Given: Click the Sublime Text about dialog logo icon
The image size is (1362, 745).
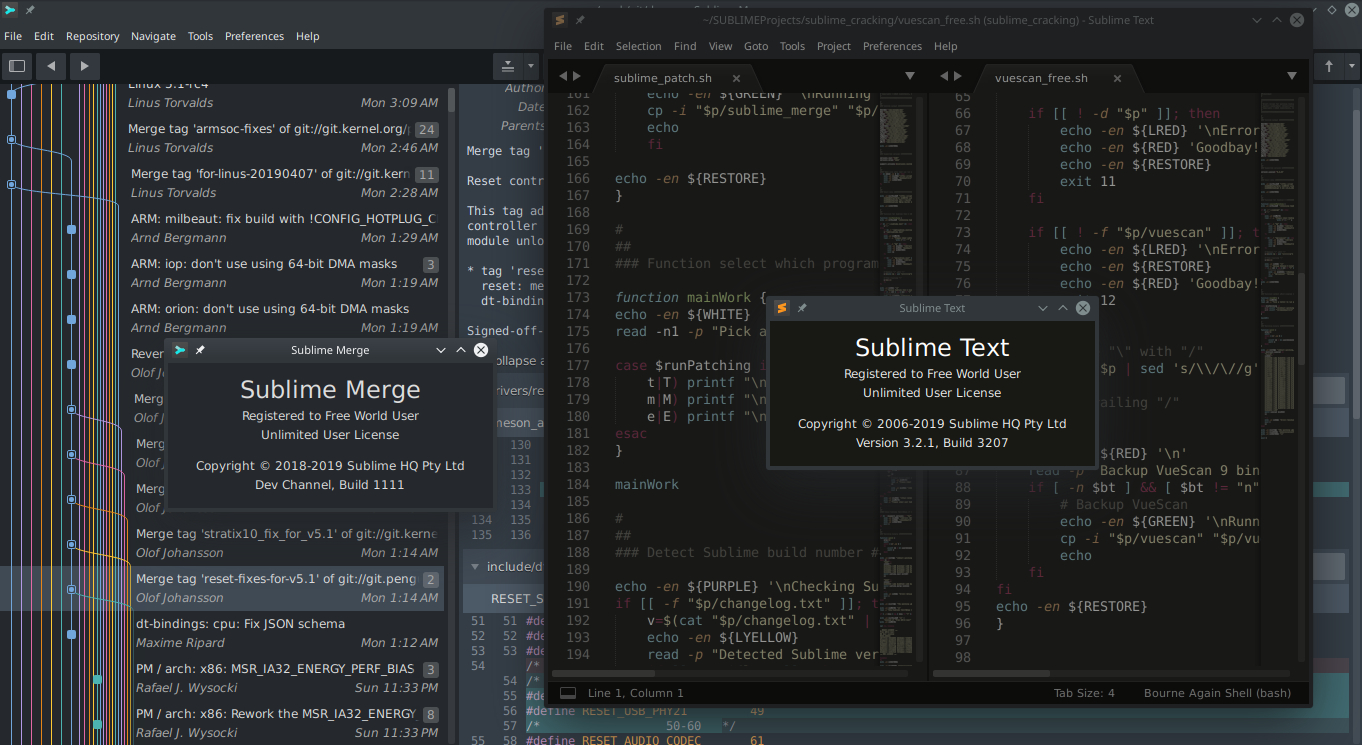Looking at the screenshot, I should (782, 308).
